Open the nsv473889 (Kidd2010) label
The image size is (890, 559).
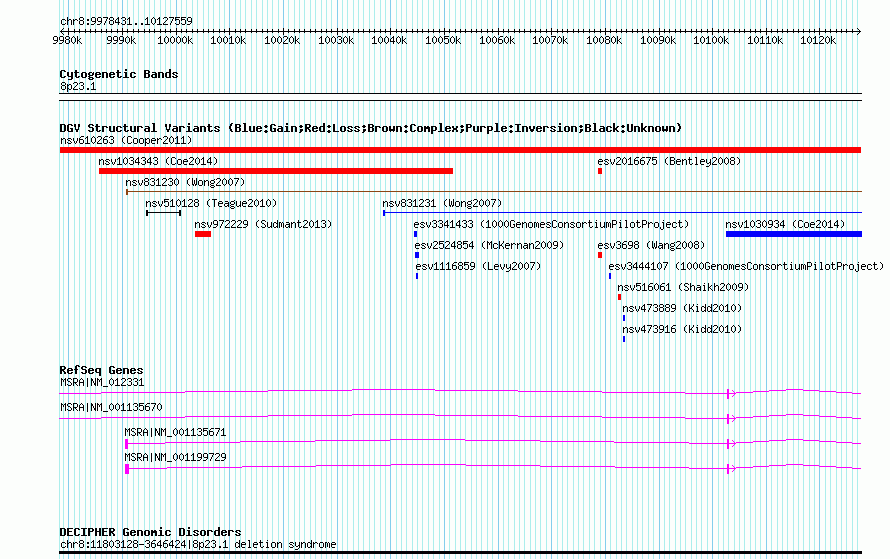pyautogui.click(x=682, y=308)
